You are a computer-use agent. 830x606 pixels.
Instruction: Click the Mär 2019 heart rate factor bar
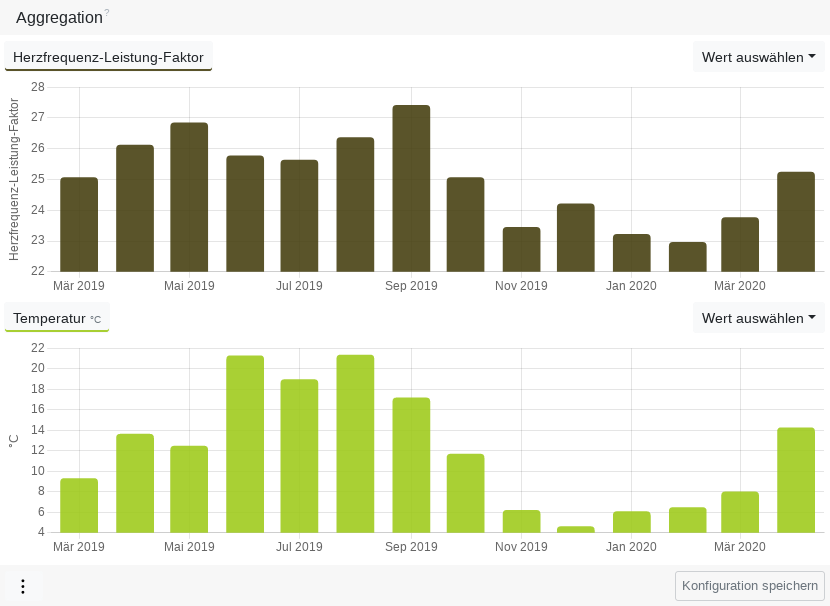79,224
